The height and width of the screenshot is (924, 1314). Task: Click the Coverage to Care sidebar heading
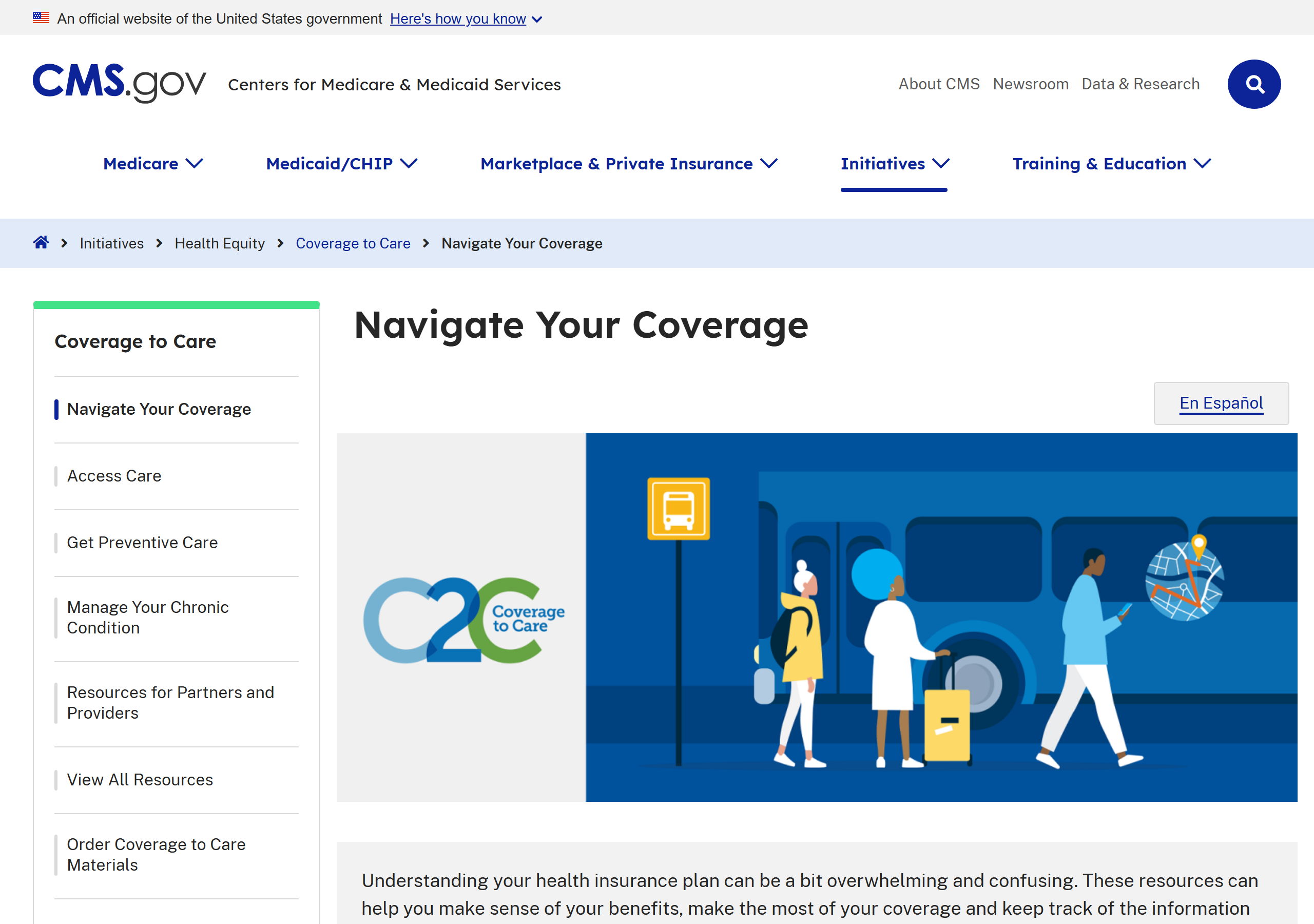click(x=135, y=342)
